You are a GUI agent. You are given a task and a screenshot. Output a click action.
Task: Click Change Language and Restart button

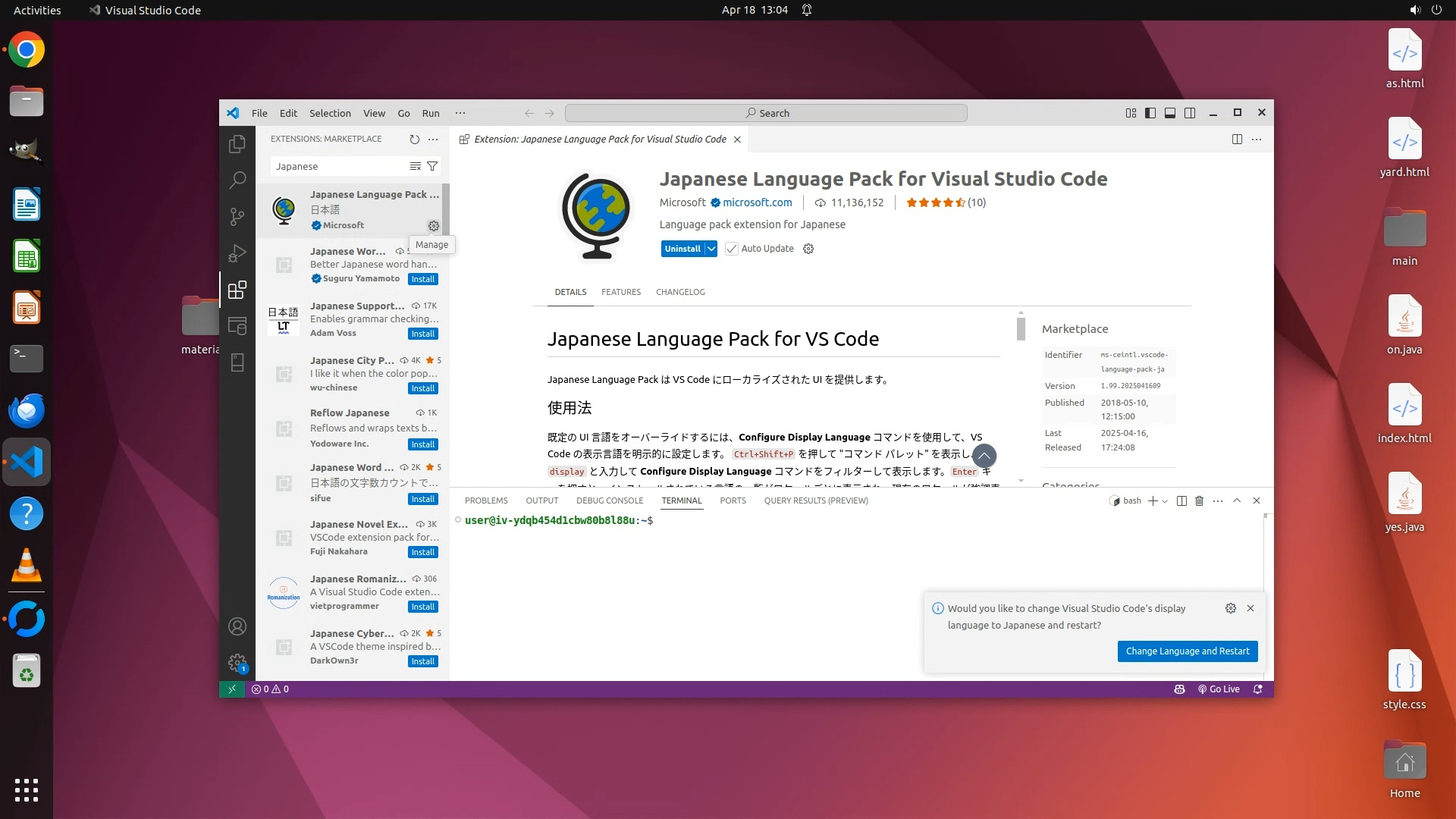pyautogui.click(x=1187, y=651)
